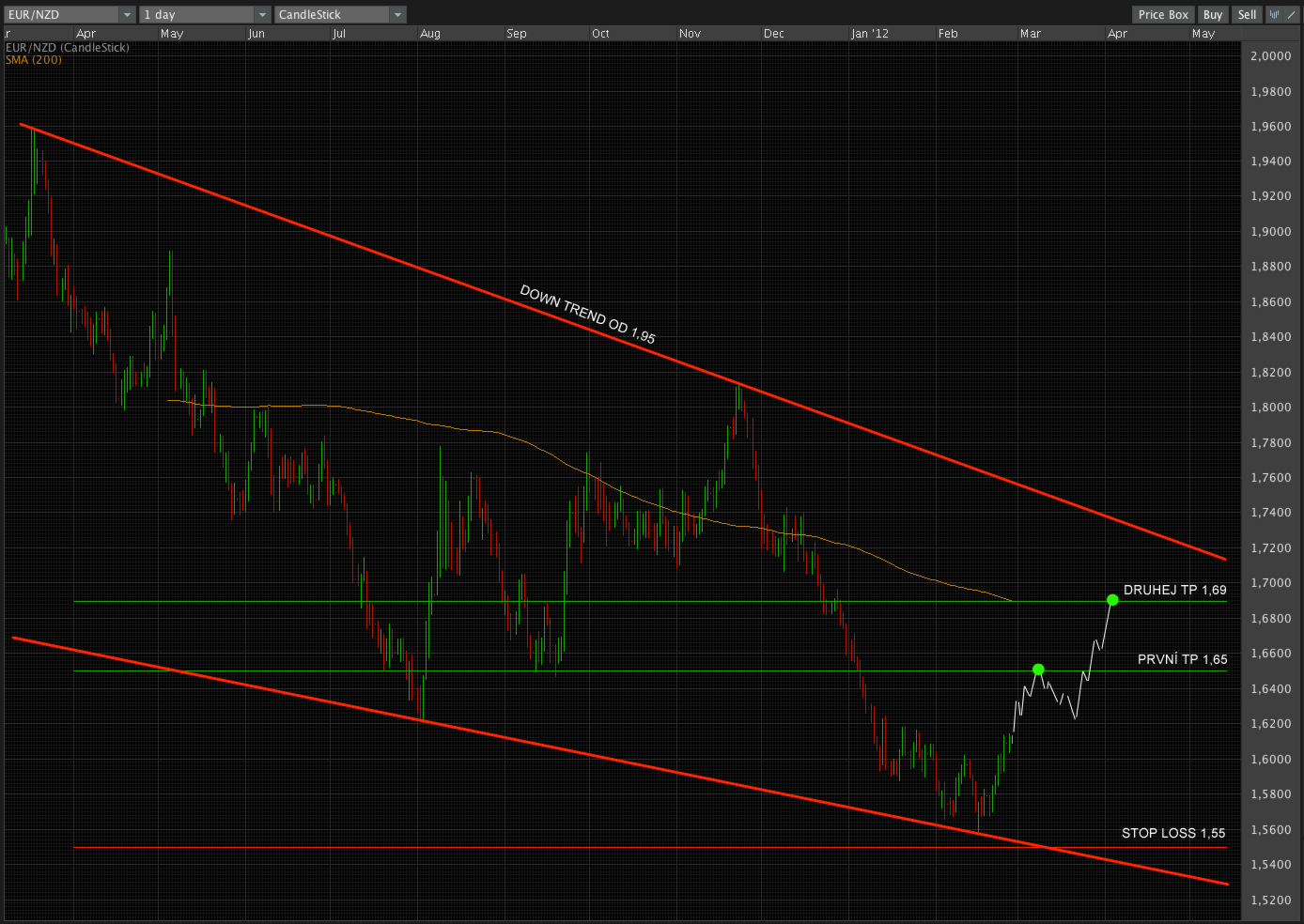Screen dimensions: 1304x924
Task: Click the Sell button
Action: 1247,14
